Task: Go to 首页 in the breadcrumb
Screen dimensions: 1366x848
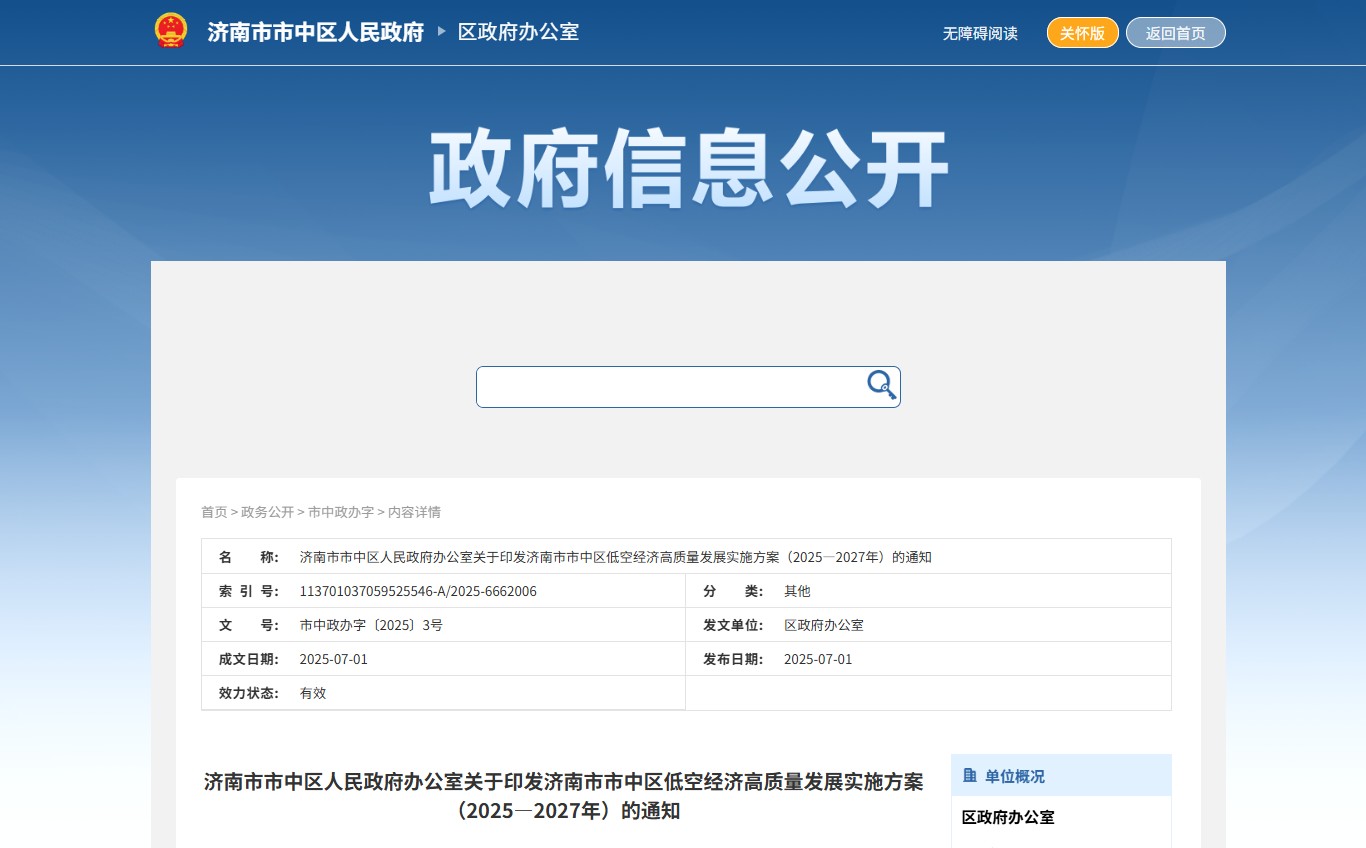Action: click(214, 512)
